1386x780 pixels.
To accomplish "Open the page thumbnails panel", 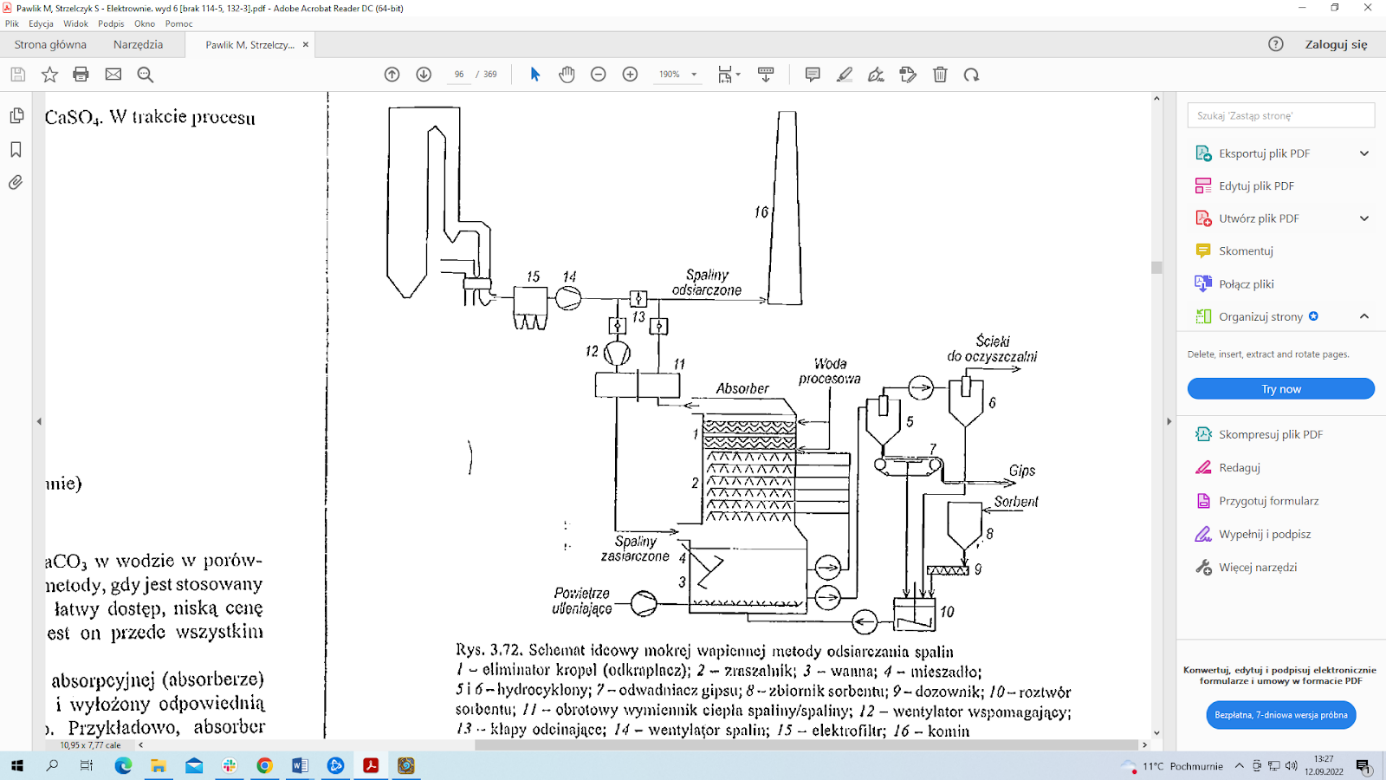I will click(15, 115).
